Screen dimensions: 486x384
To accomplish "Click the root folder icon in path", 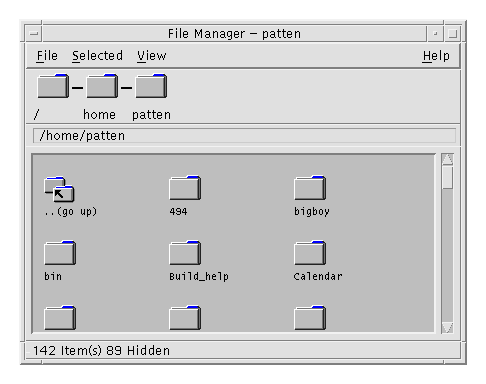I will click(53, 86).
